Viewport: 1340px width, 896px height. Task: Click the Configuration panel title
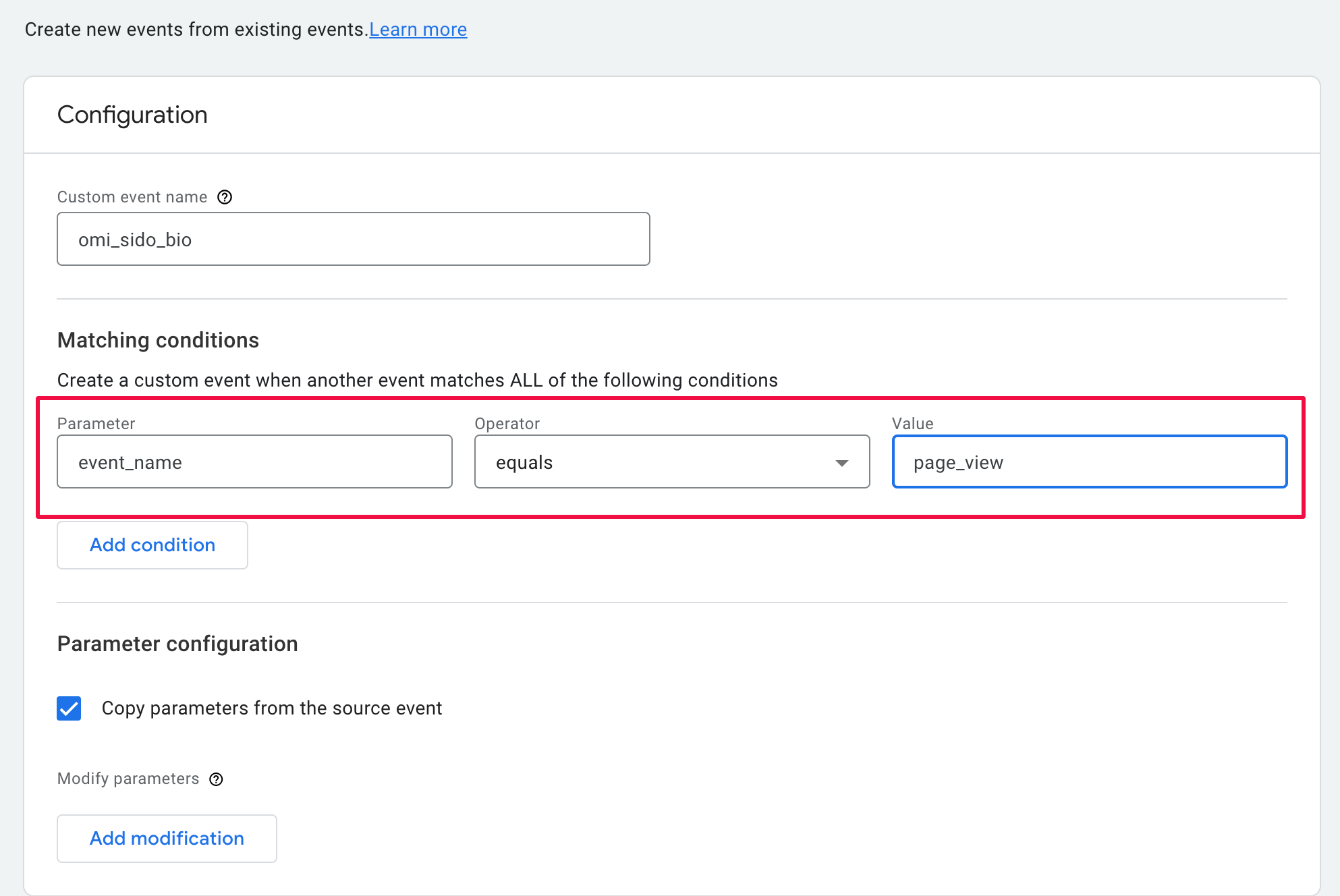[x=132, y=115]
